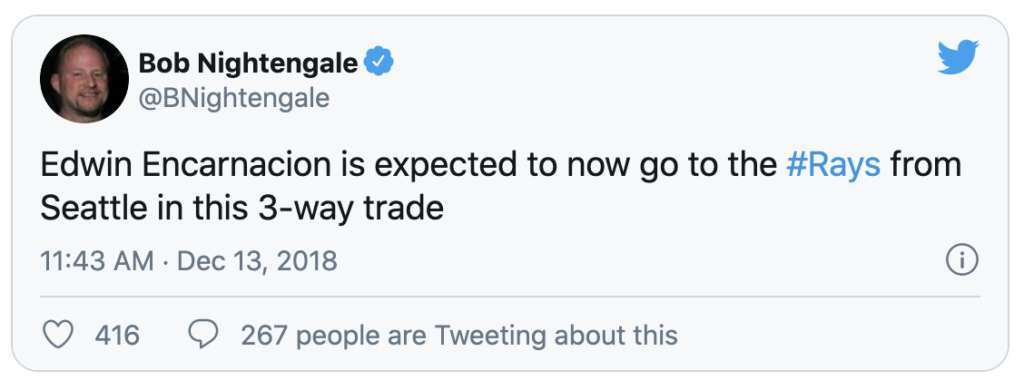This screenshot has width=1024, height=390.
Task: Click the Dec 13, 2018 date
Action: [x=257, y=261]
